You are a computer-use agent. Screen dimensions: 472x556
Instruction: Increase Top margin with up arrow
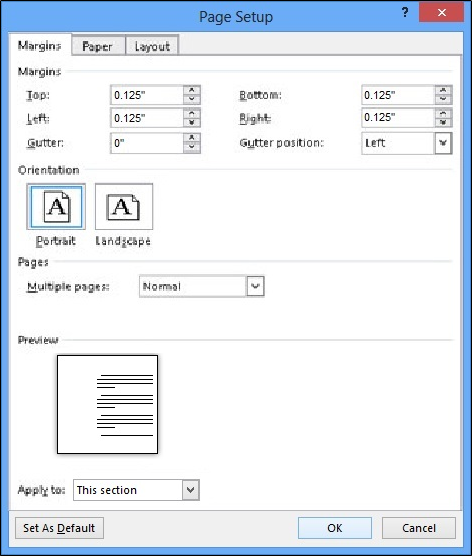192,90
